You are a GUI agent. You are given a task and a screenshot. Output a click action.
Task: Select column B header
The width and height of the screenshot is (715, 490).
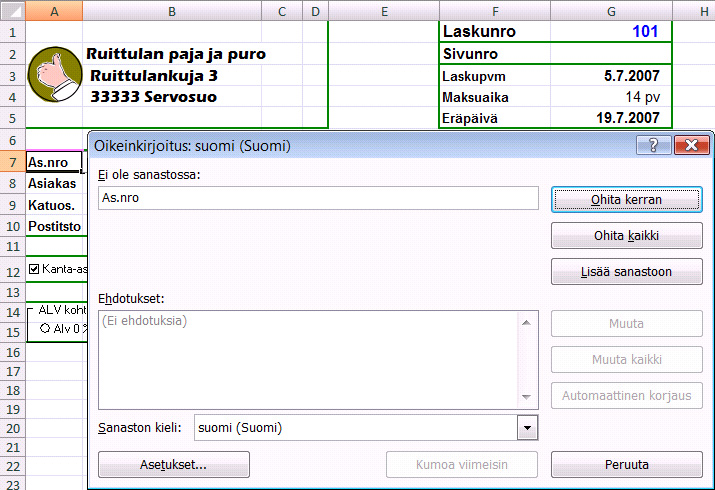click(172, 11)
